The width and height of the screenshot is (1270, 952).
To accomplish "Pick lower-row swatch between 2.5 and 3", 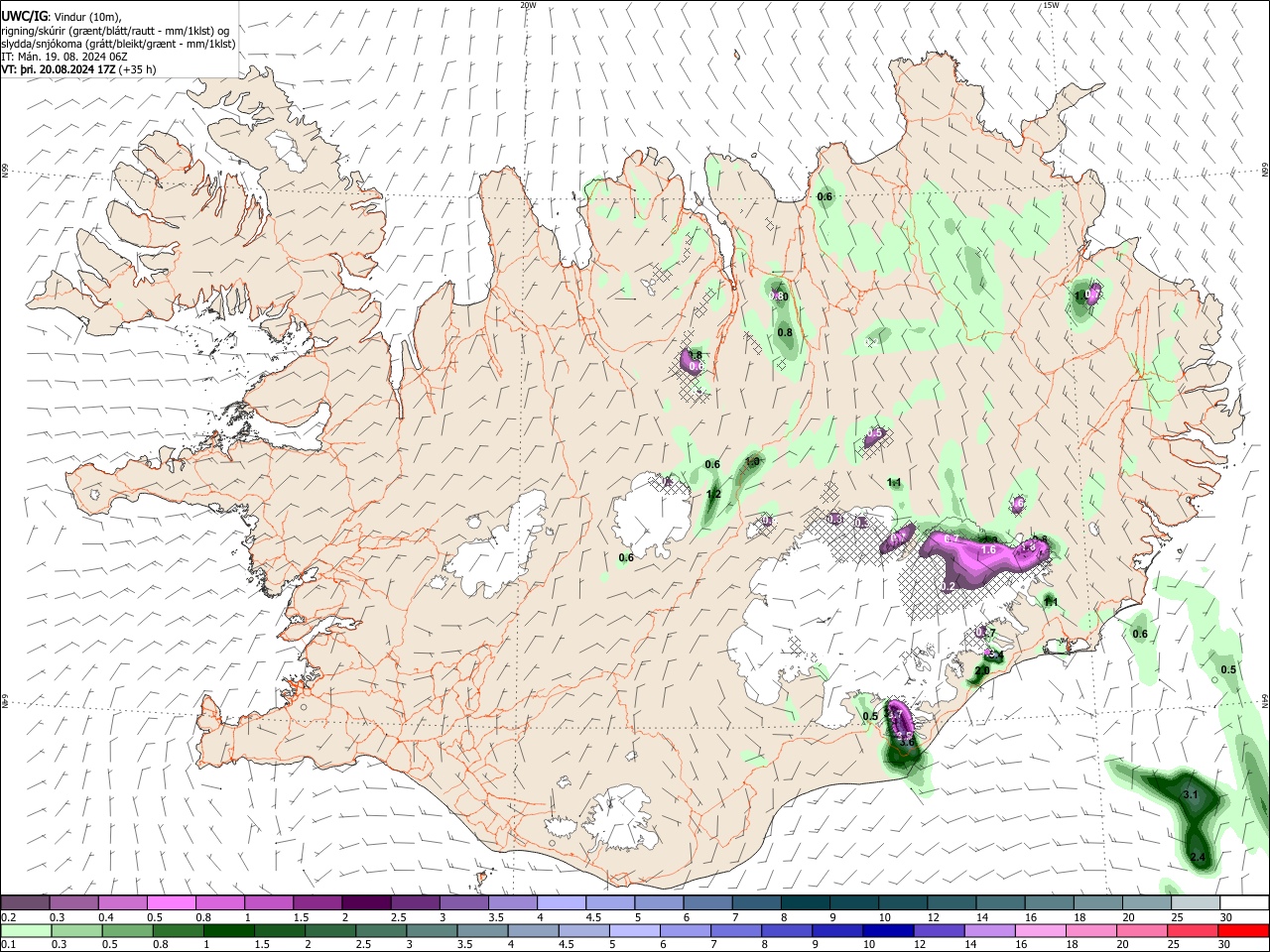I will [381, 930].
